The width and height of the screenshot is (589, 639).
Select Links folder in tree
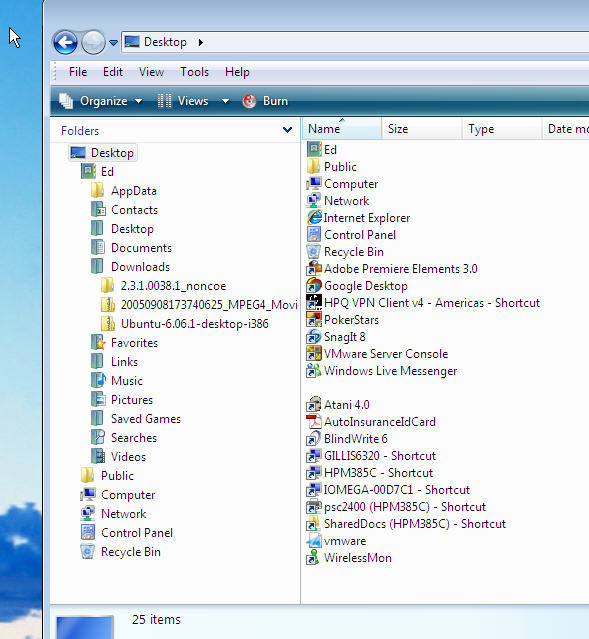click(115, 362)
